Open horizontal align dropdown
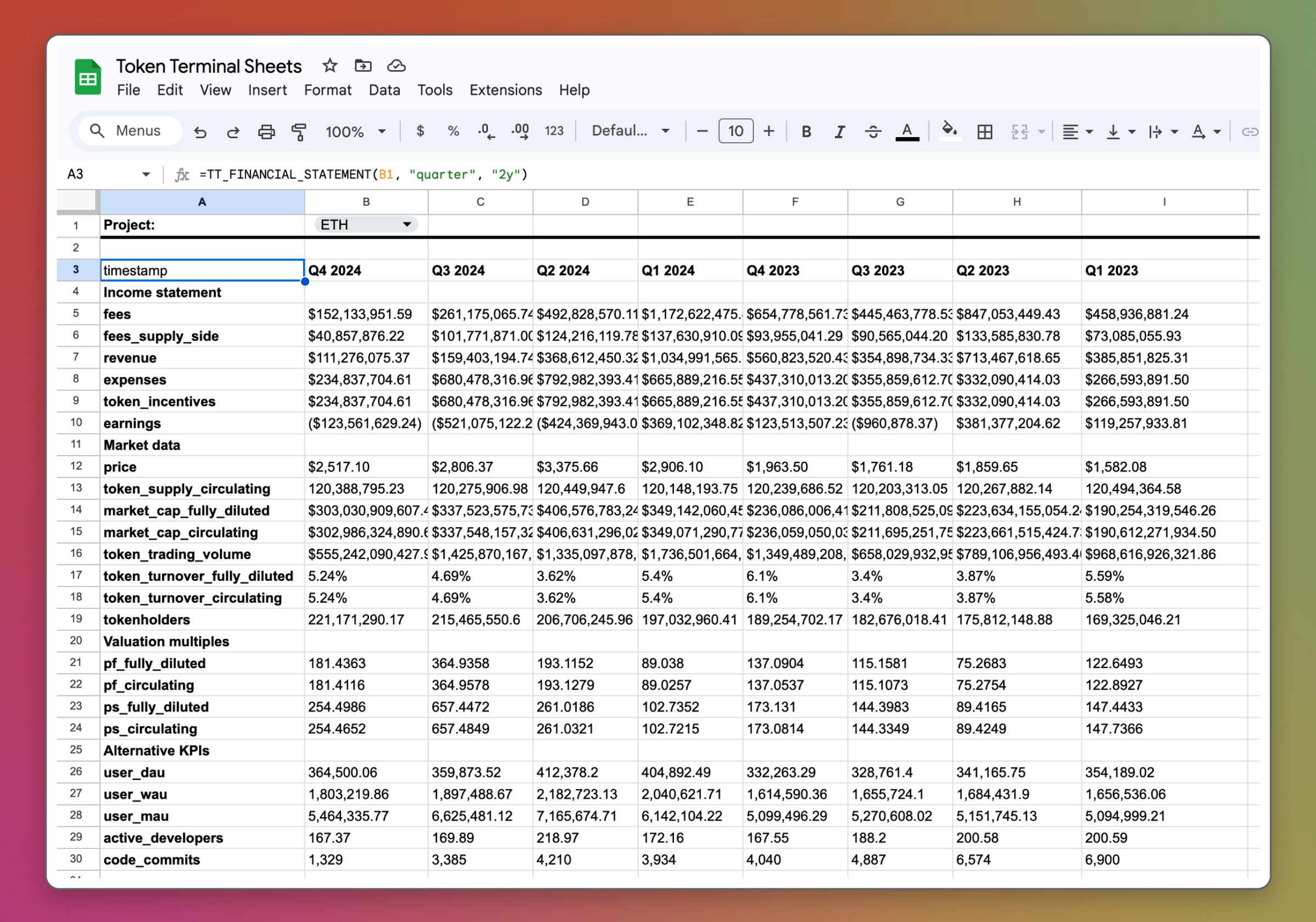1316x922 pixels. coord(1077,132)
